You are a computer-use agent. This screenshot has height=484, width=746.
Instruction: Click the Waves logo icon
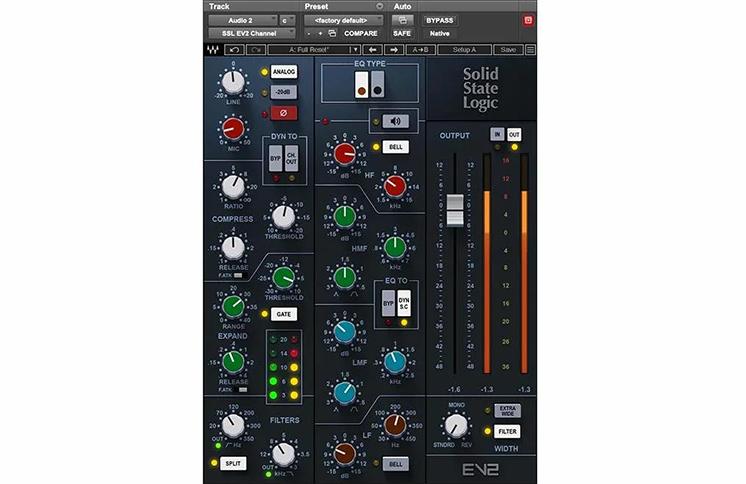coord(213,49)
